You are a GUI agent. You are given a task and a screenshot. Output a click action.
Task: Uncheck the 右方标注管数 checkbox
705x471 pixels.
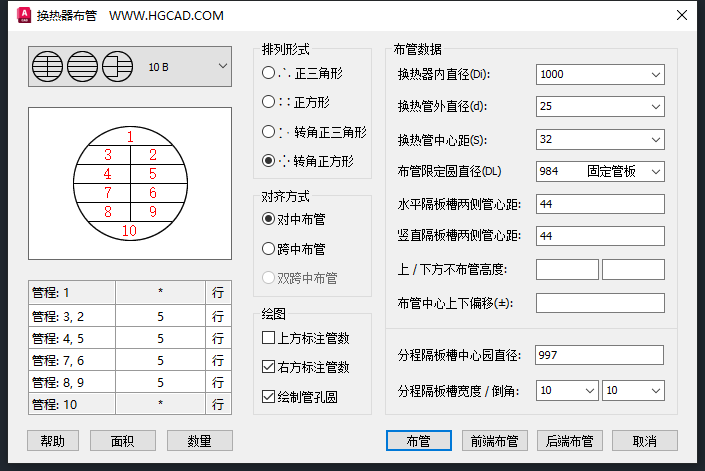coord(268,367)
